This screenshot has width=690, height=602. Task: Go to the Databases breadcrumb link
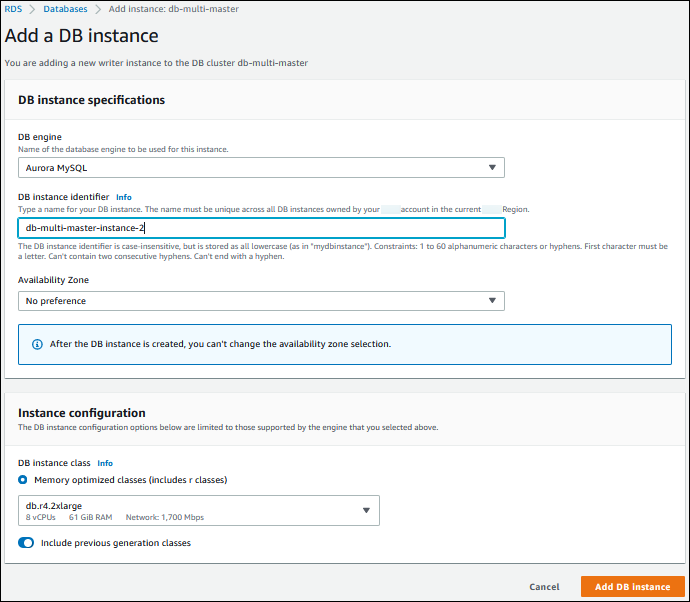tap(65, 9)
